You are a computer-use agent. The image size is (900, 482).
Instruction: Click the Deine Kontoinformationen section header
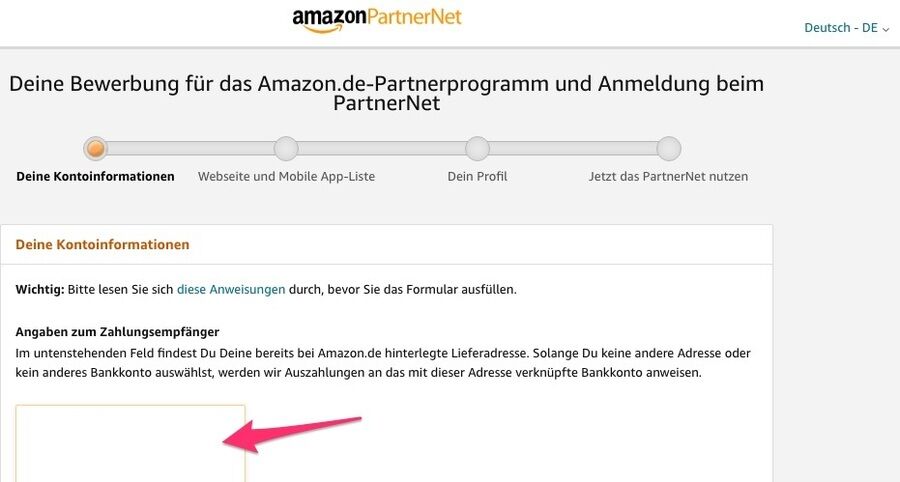[102, 244]
